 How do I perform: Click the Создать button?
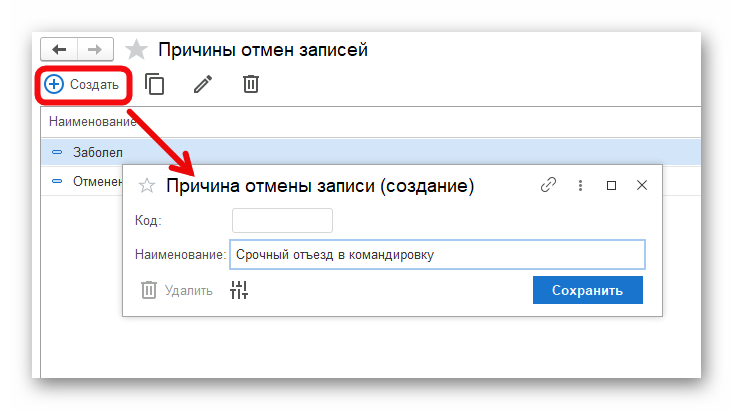pyautogui.click(x=82, y=85)
